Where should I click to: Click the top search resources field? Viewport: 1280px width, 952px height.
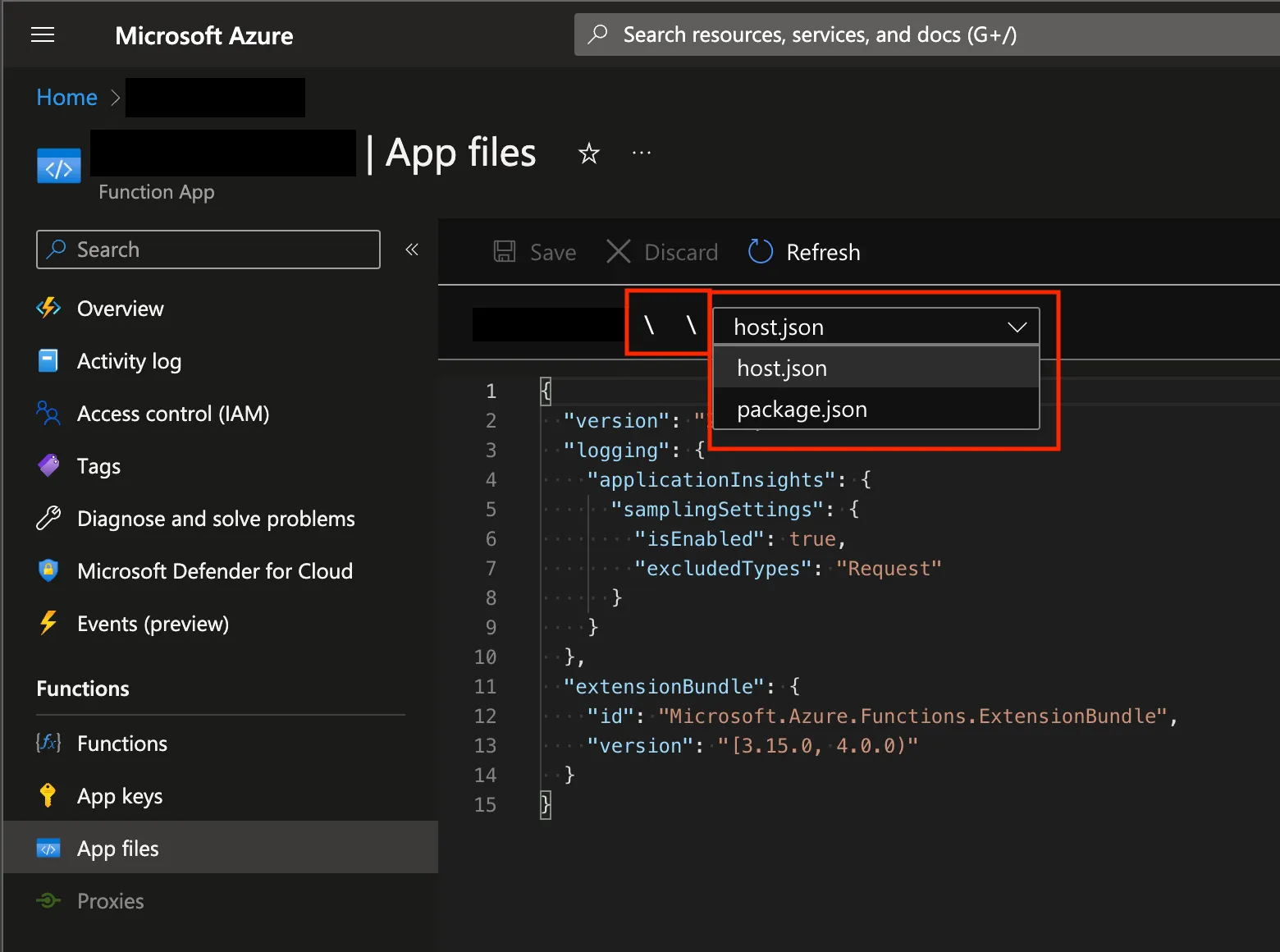tap(927, 34)
